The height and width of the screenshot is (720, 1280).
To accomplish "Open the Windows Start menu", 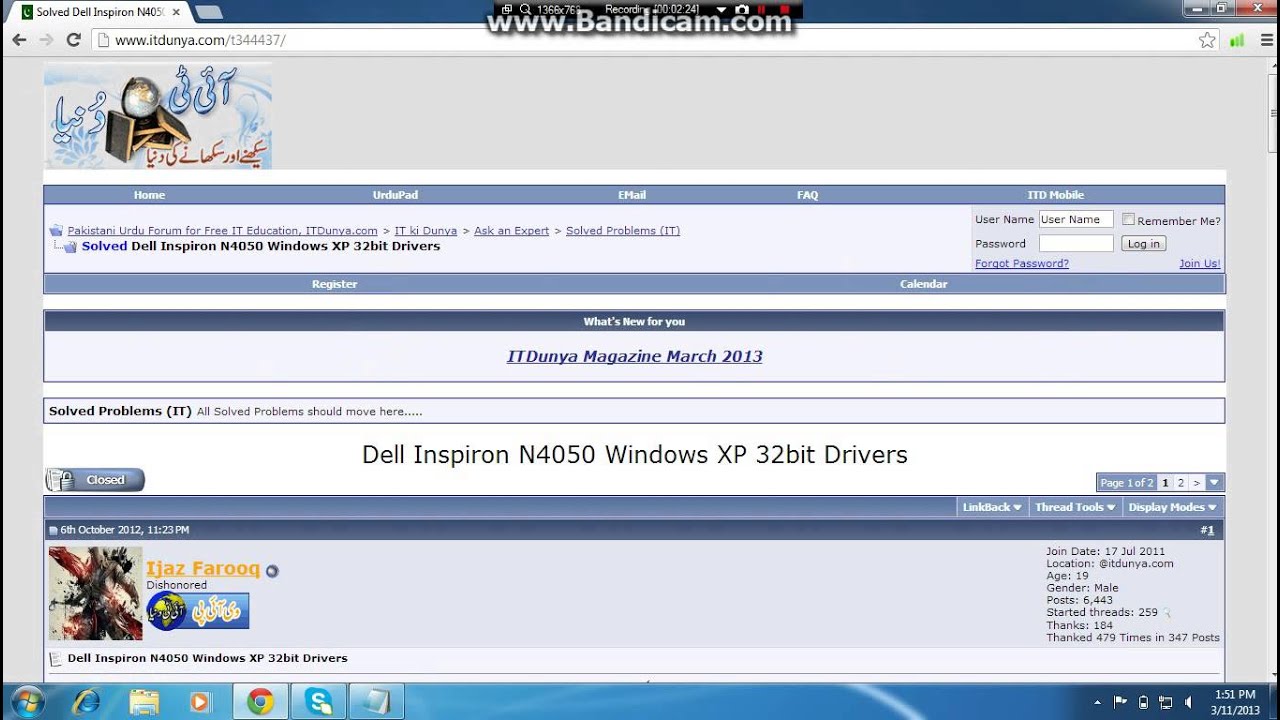I will (x=27, y=701).
